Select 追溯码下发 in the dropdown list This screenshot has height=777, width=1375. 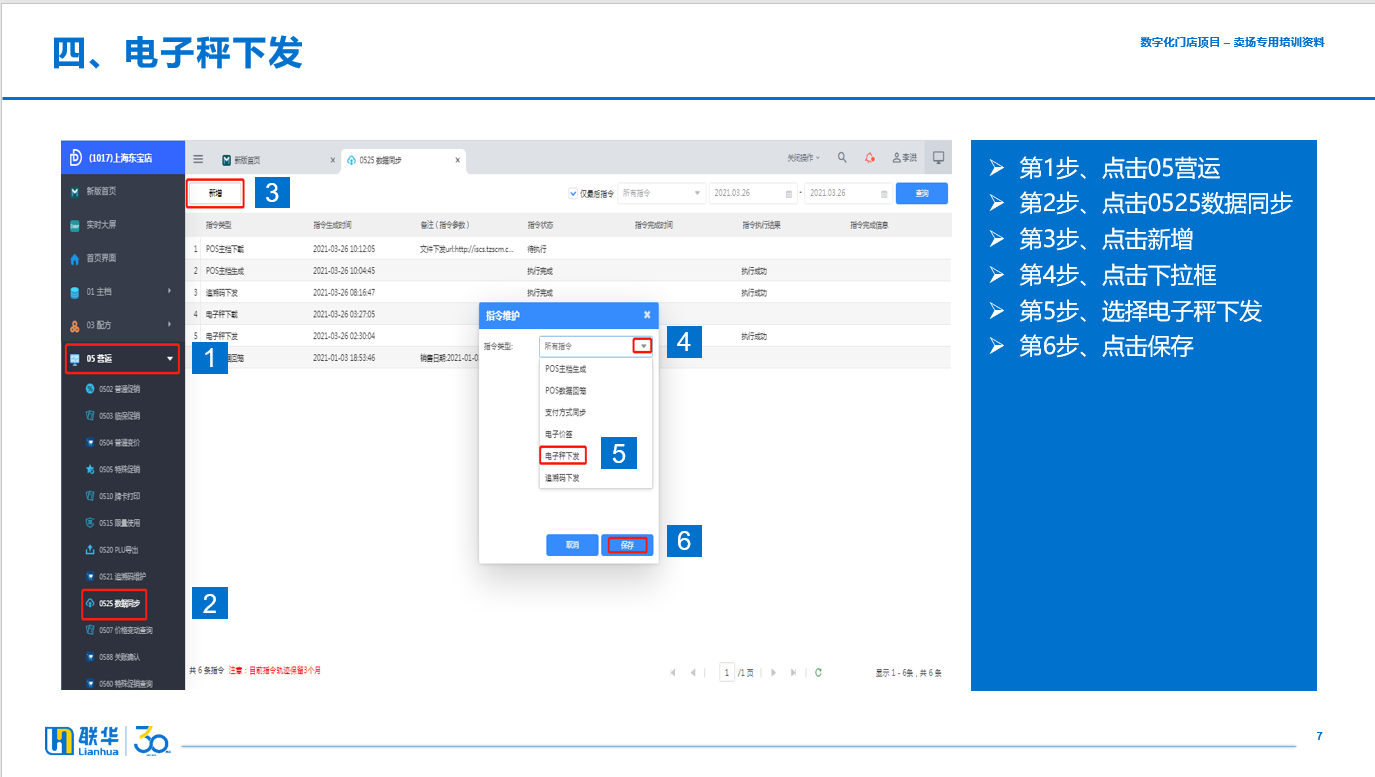596,478
